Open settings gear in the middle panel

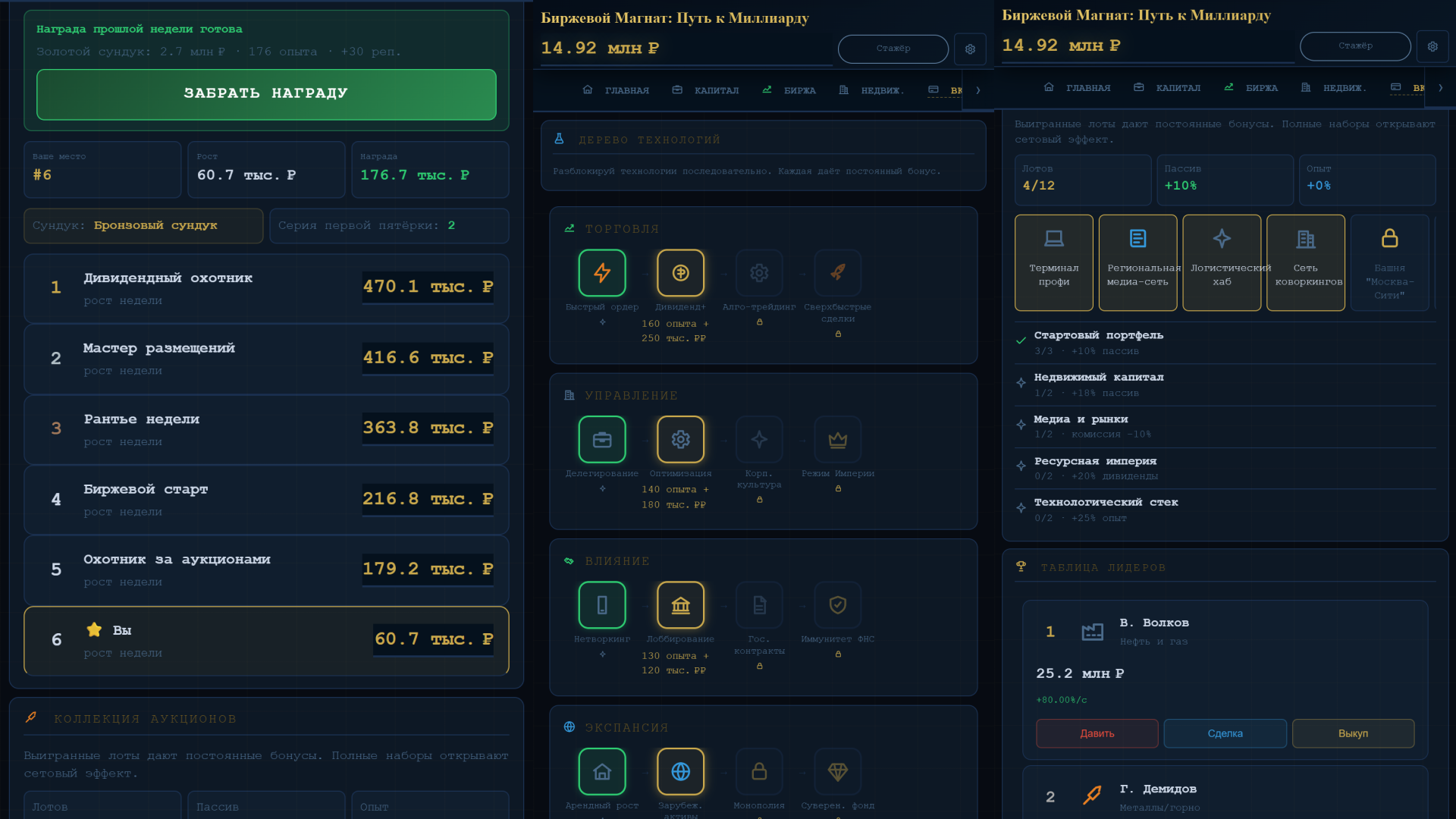pos(970,49)
